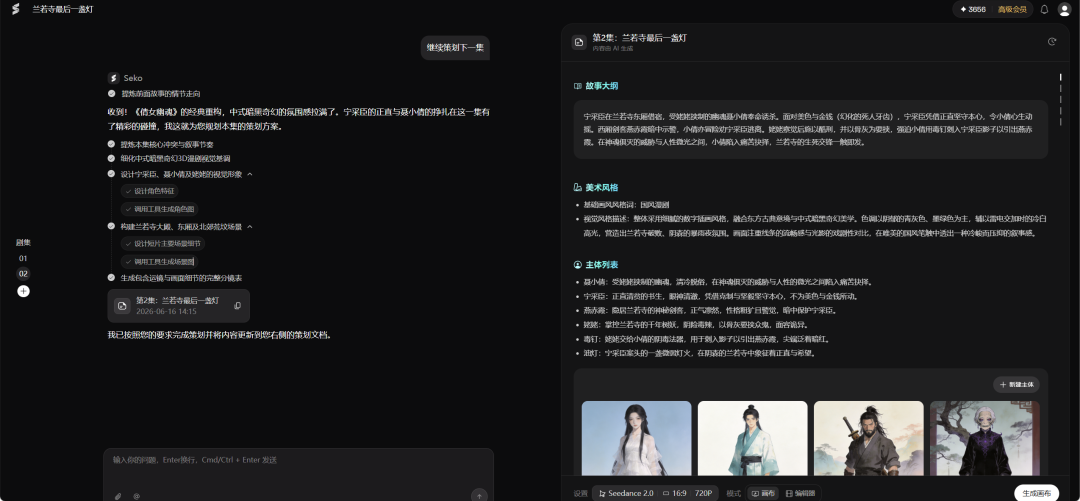
Task: Open 高级会员 premium membership
Action: pyautogui.click(x=1012, y=10)
